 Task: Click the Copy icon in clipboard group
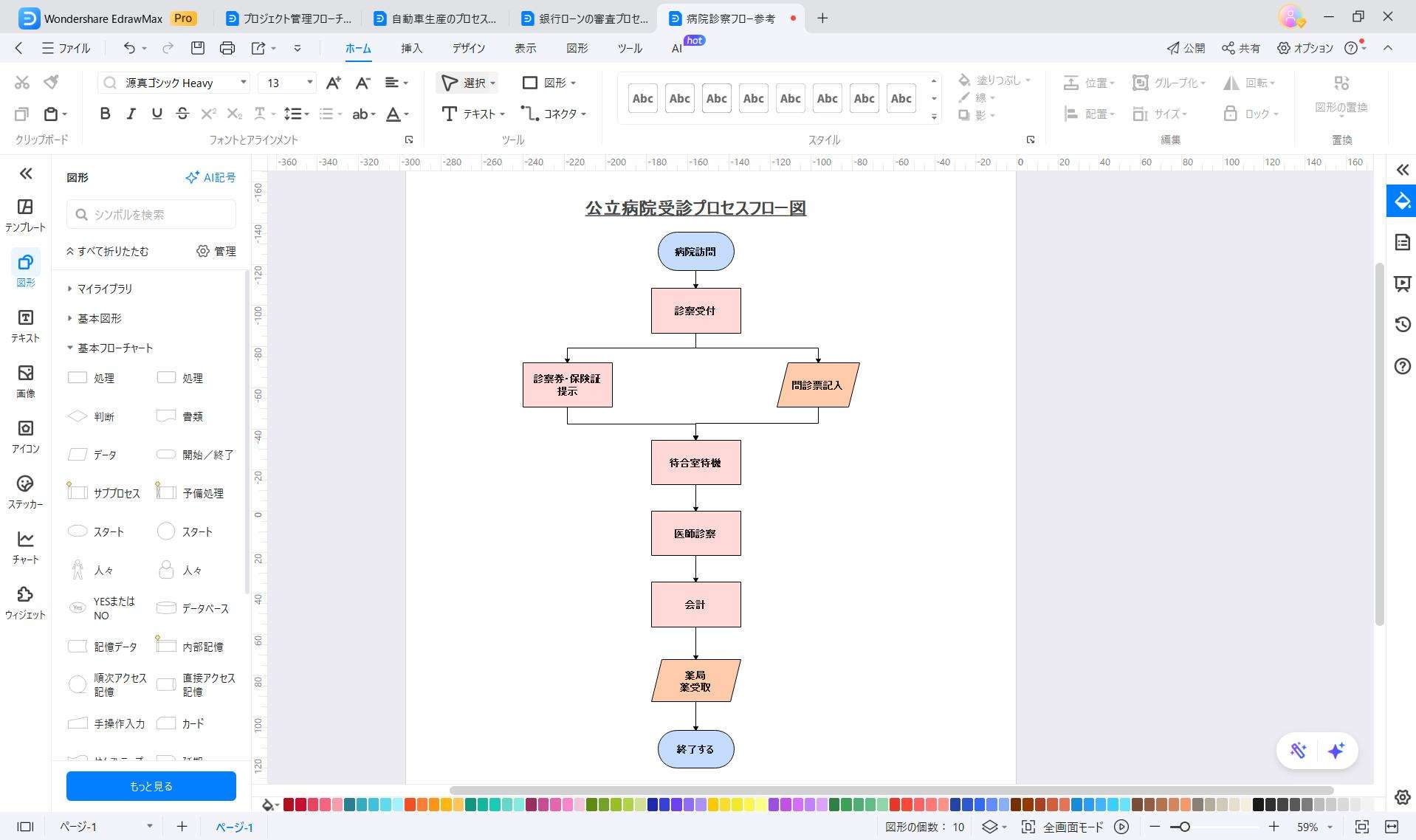(22, 114)
